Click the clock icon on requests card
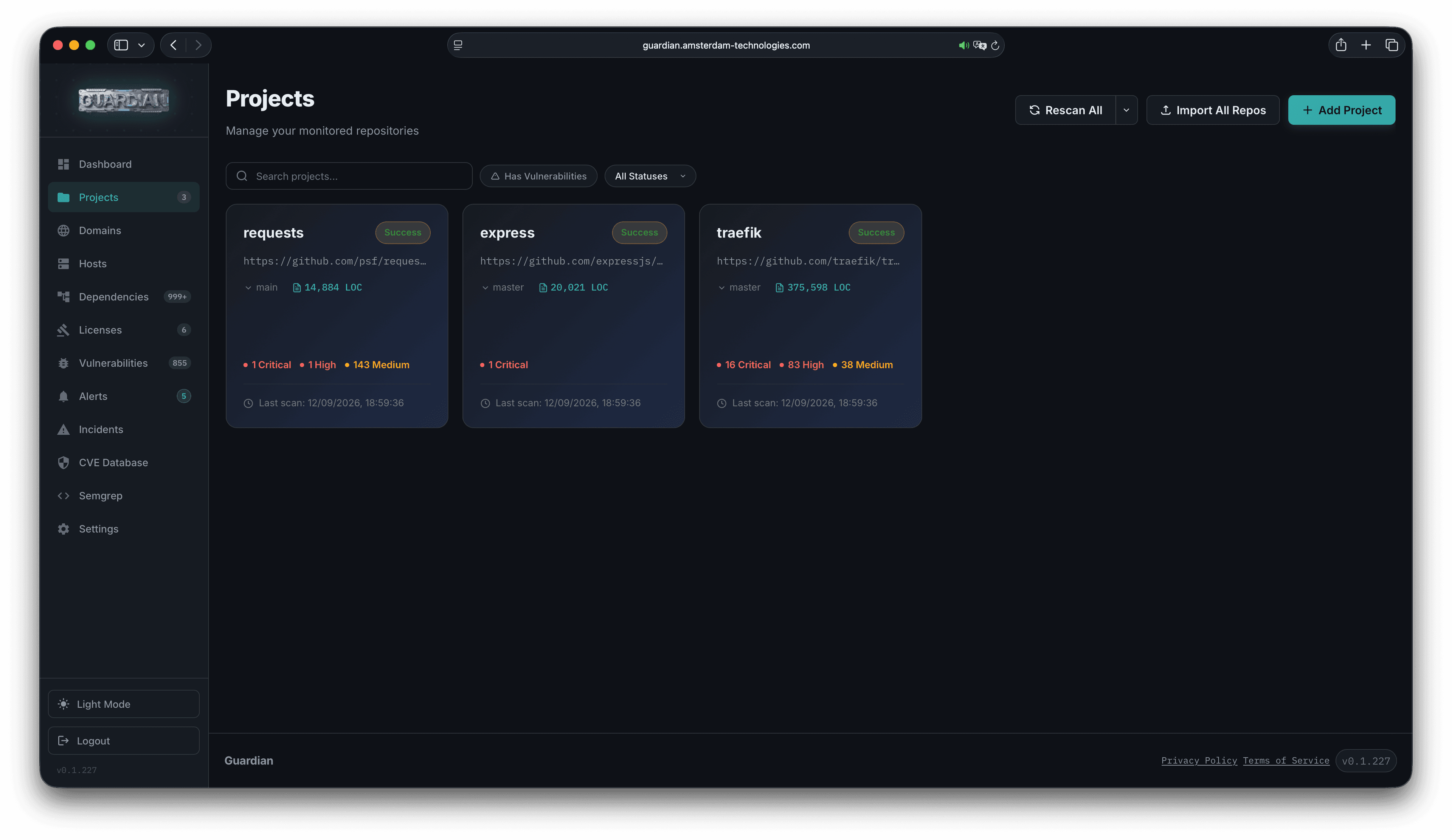Image resolution: width=1452 pixels, height=840 pixels. click(248, 403)
